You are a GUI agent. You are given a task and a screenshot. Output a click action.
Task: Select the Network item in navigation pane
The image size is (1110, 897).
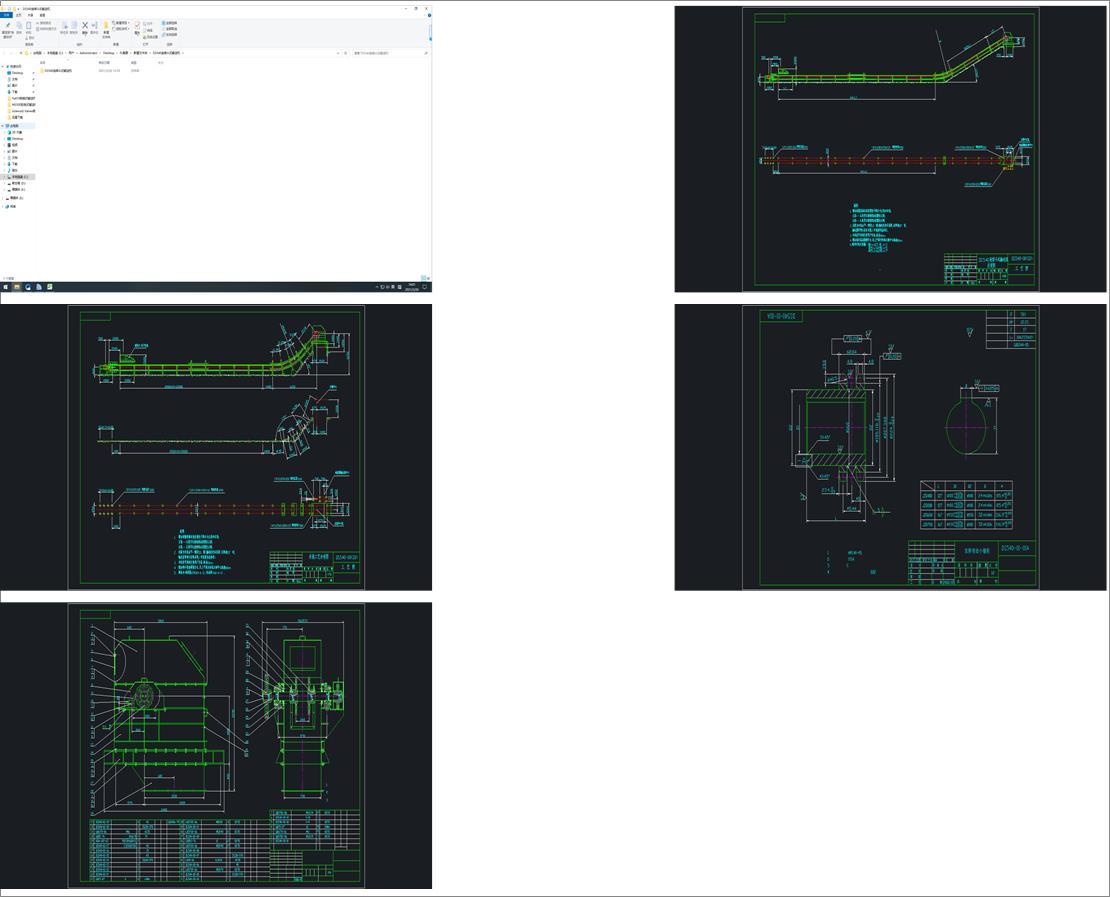coord(13,206)
